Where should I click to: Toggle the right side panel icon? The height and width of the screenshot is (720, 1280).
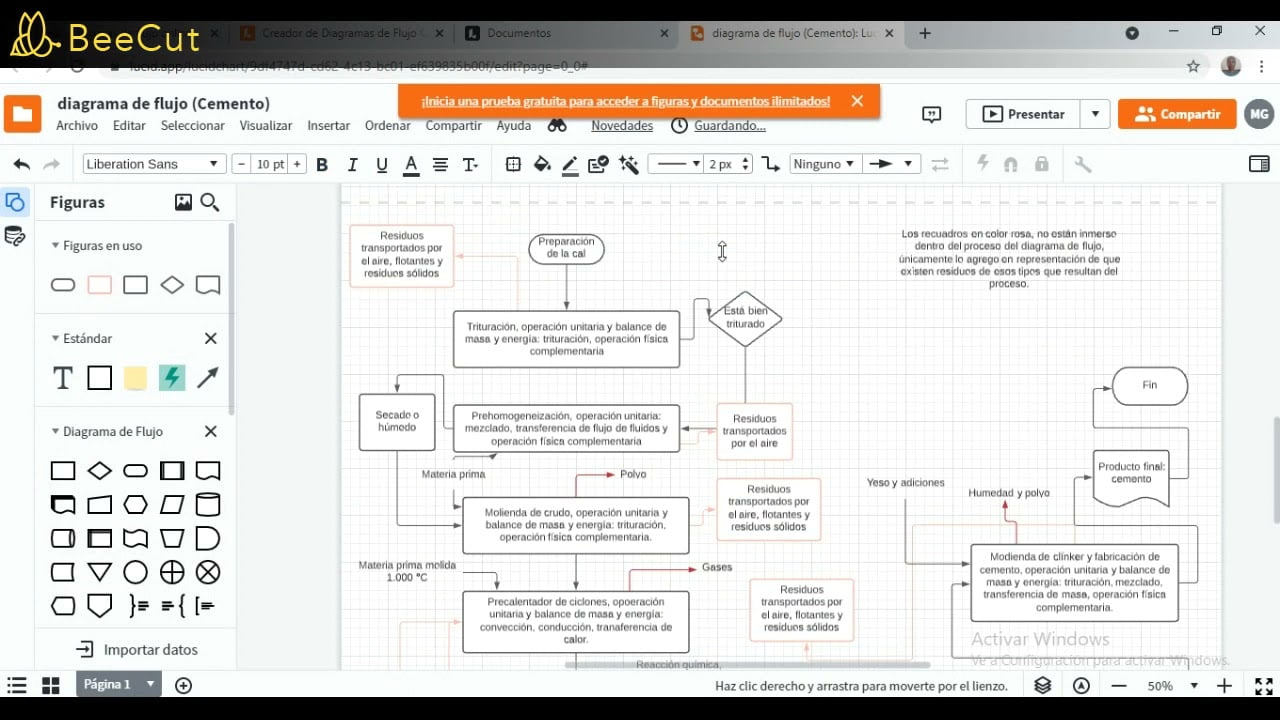pyautogui.click(x=1259, y=164)
